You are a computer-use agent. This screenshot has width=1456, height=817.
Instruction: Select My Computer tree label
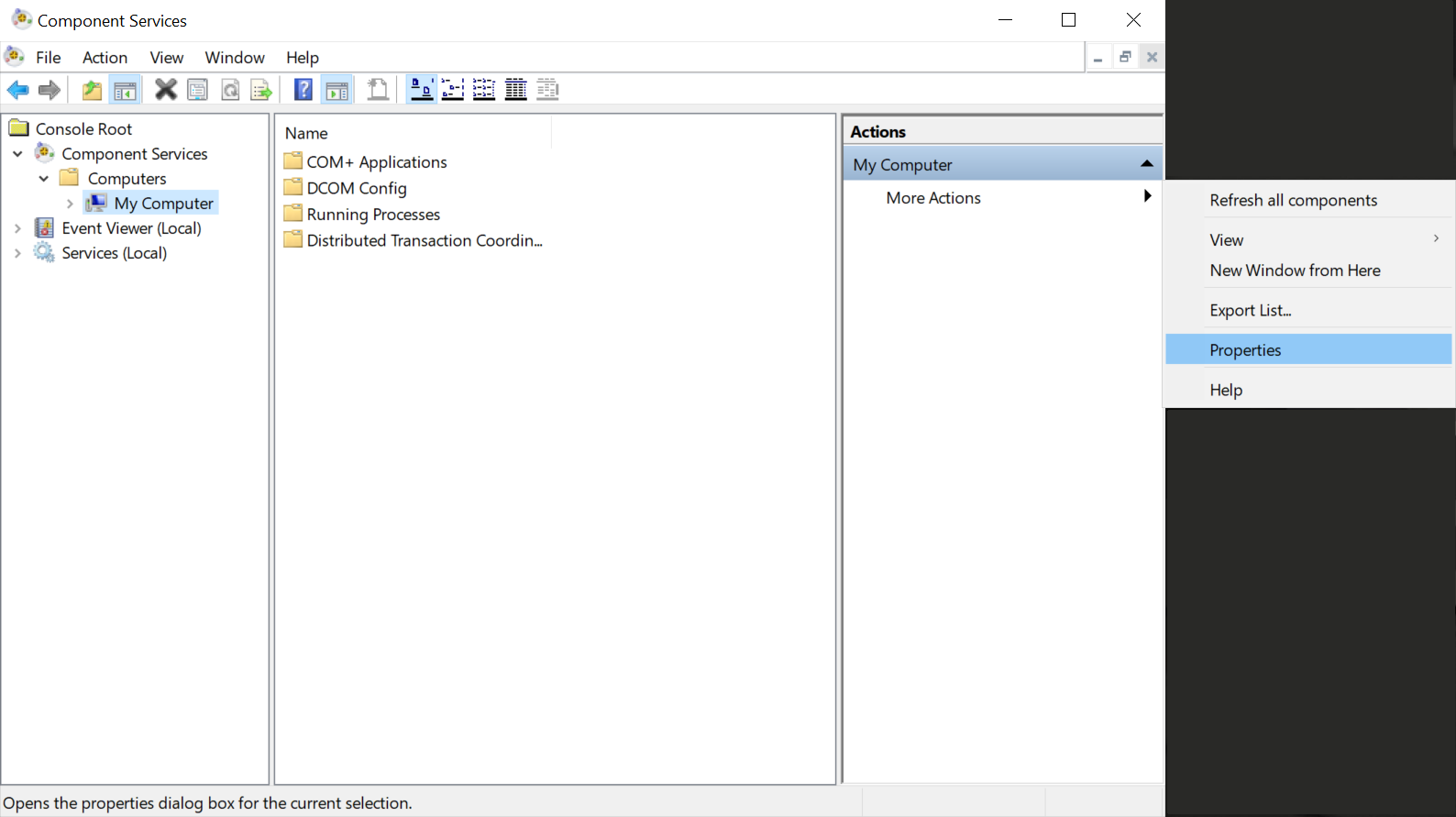point(164,204)
